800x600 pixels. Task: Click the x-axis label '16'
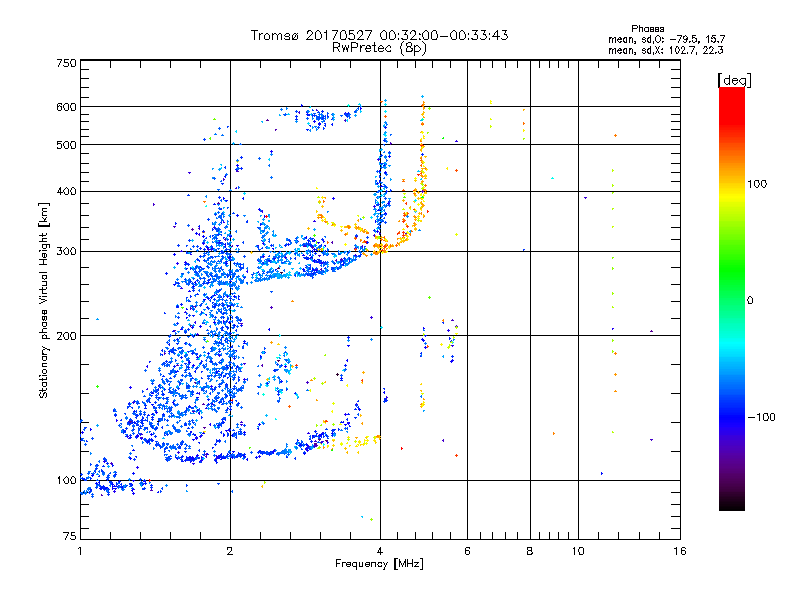coord(680,551)
